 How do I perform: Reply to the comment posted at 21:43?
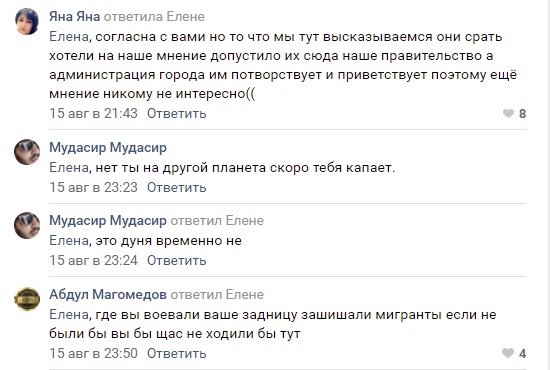176,113
